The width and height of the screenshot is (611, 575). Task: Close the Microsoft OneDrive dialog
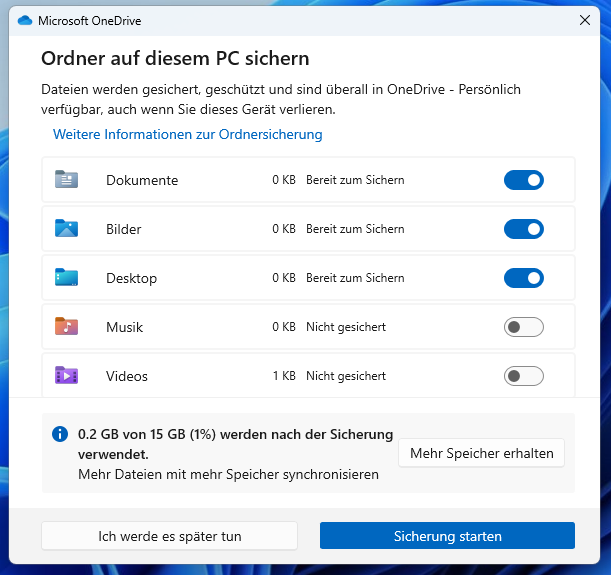click(585, 20)
